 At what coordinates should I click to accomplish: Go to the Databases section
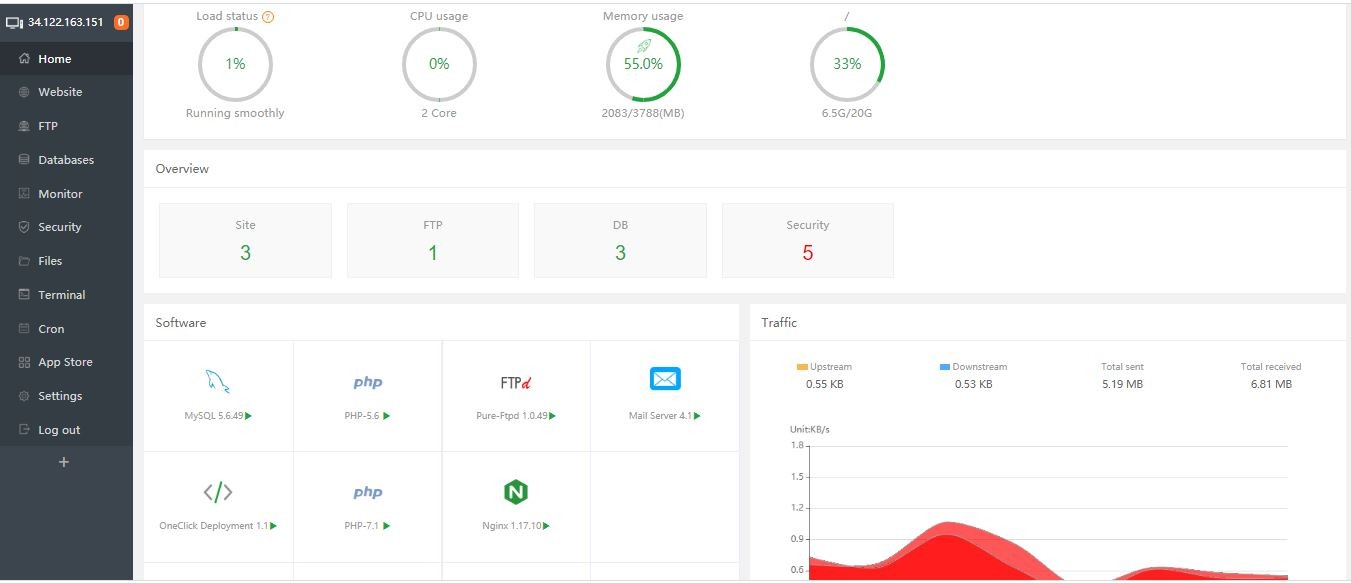click(66, 160)
